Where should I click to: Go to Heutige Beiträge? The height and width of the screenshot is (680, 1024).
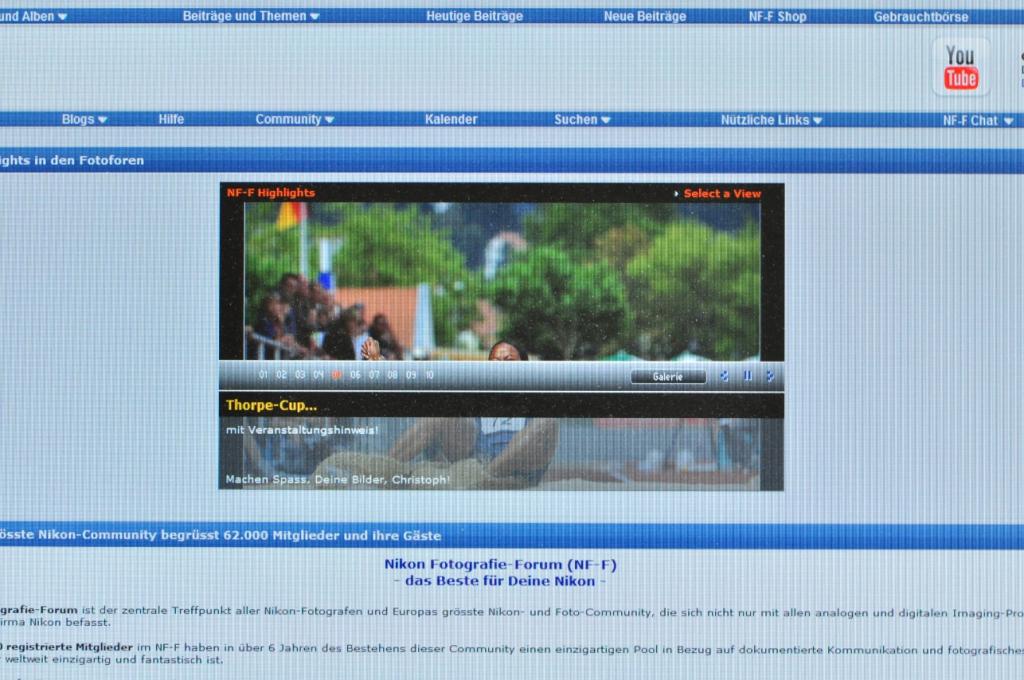coord(475,16)
